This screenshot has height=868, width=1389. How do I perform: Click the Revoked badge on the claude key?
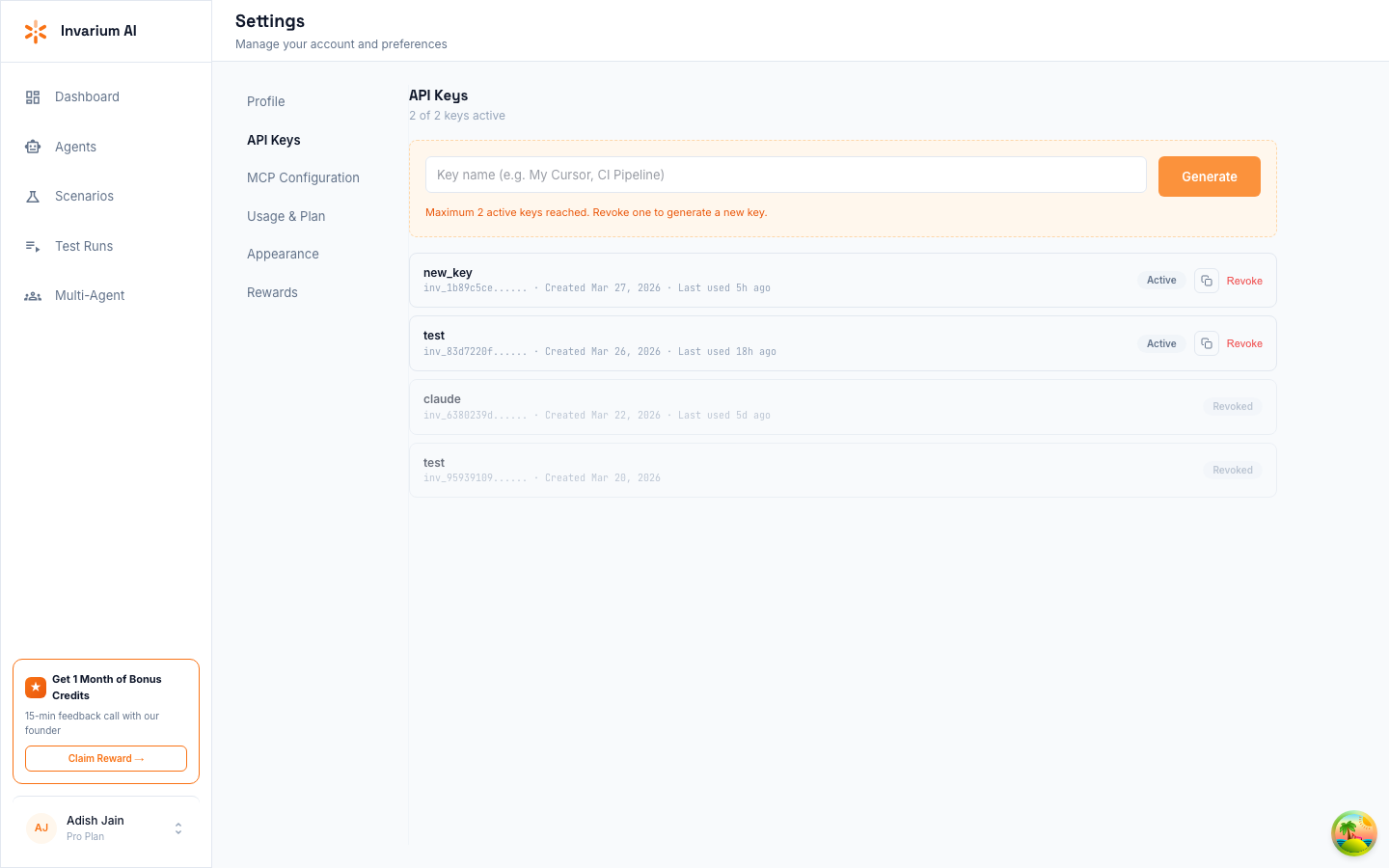coord(1232,406)
